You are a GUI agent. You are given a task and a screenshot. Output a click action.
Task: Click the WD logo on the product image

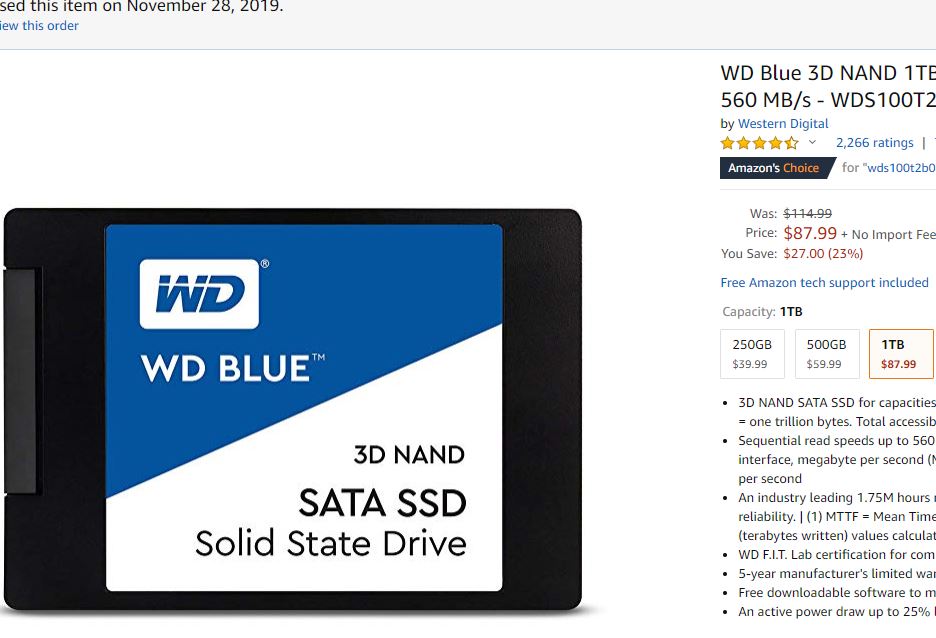[x=199, y=294]
